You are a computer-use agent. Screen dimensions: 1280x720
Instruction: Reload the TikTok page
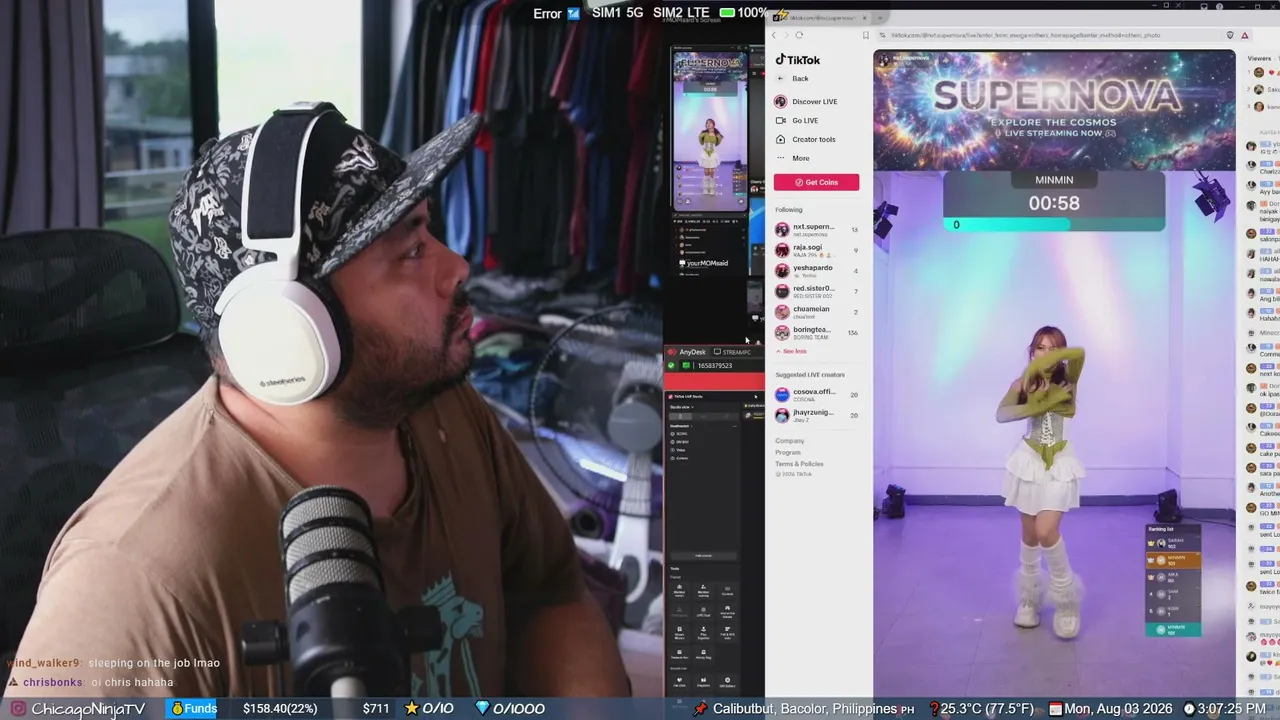pyautogui.click(x=799, y=35)
